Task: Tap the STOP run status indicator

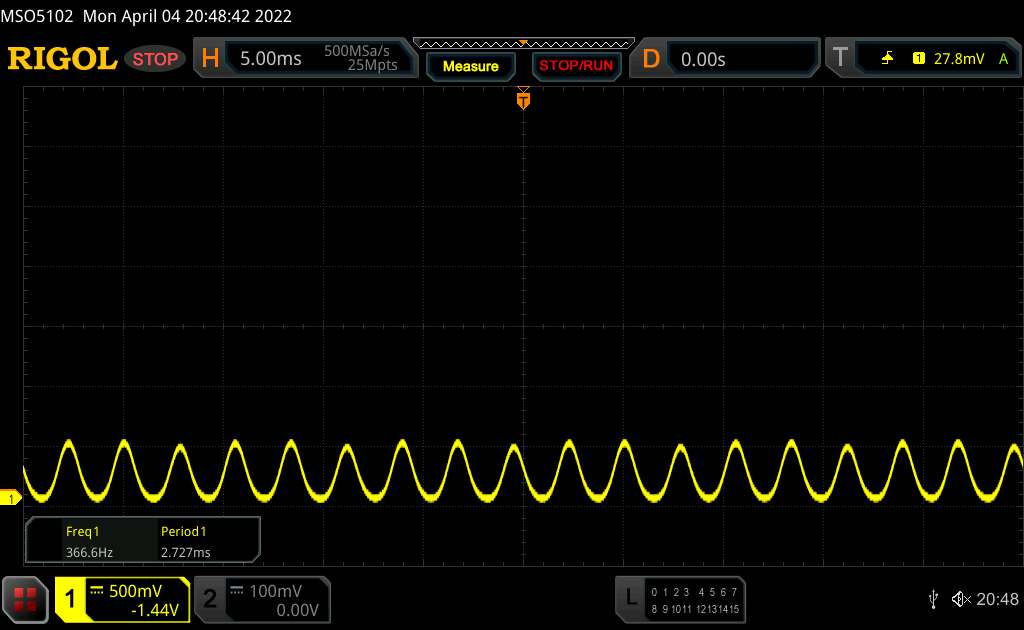Action: point(155,59)
